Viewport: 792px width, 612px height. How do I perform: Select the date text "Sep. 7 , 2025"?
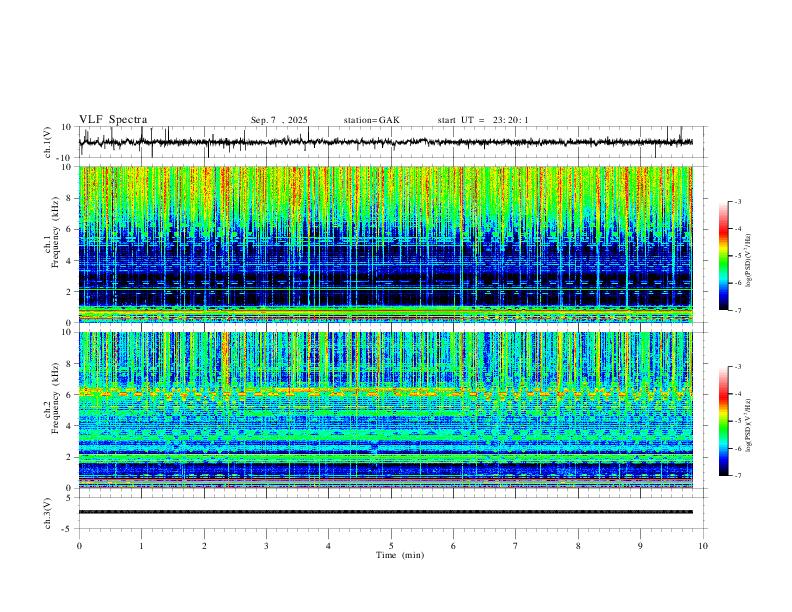(x=279, y=120)
